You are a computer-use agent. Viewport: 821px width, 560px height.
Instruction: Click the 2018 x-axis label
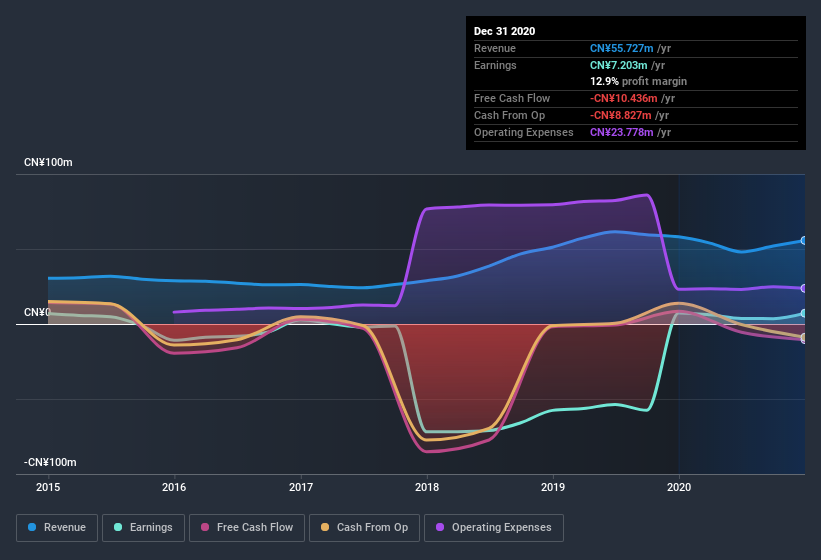coord(427,487)
